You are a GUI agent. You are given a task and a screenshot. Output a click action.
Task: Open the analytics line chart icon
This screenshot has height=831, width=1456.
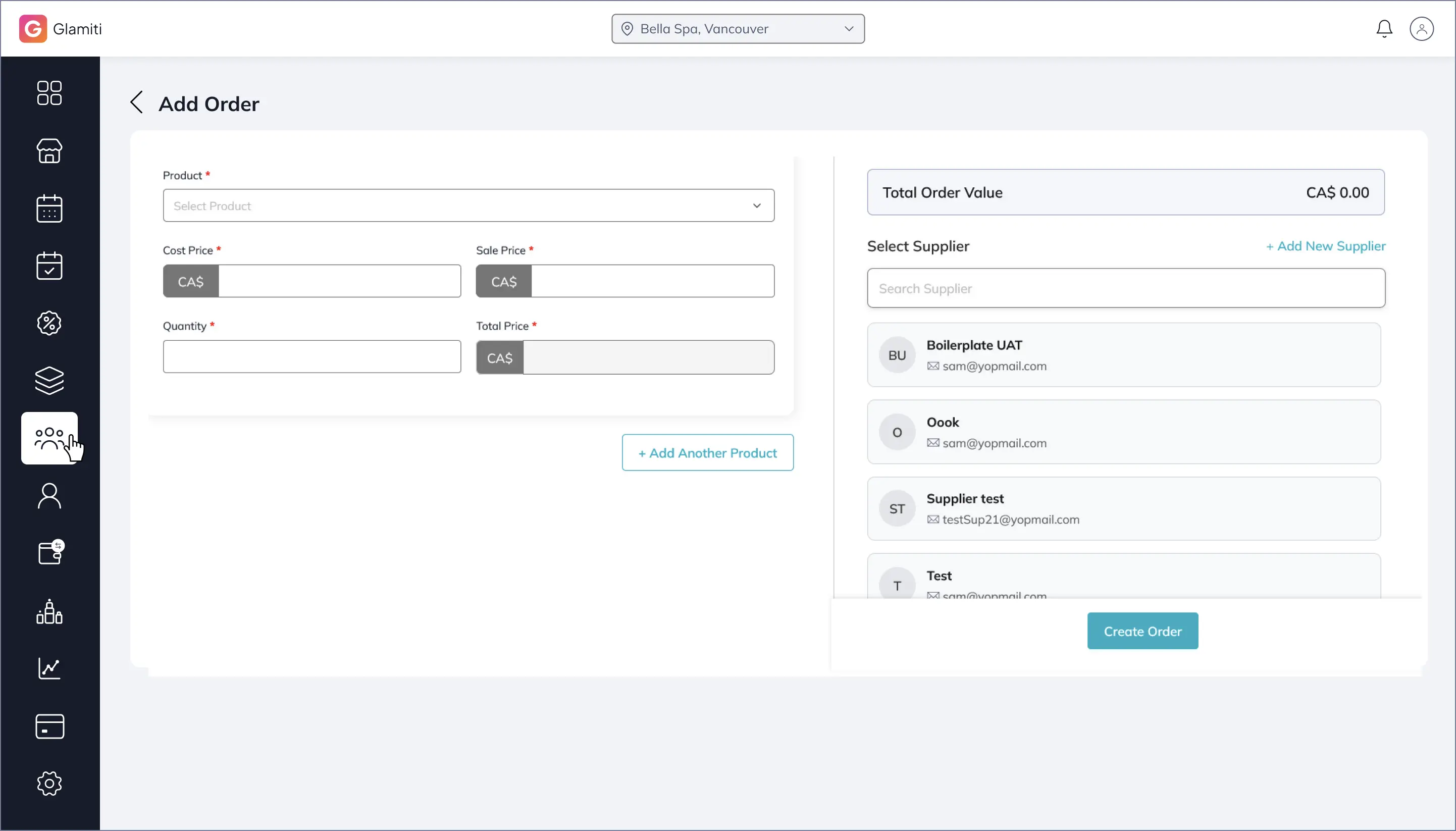tap(49, 668)
